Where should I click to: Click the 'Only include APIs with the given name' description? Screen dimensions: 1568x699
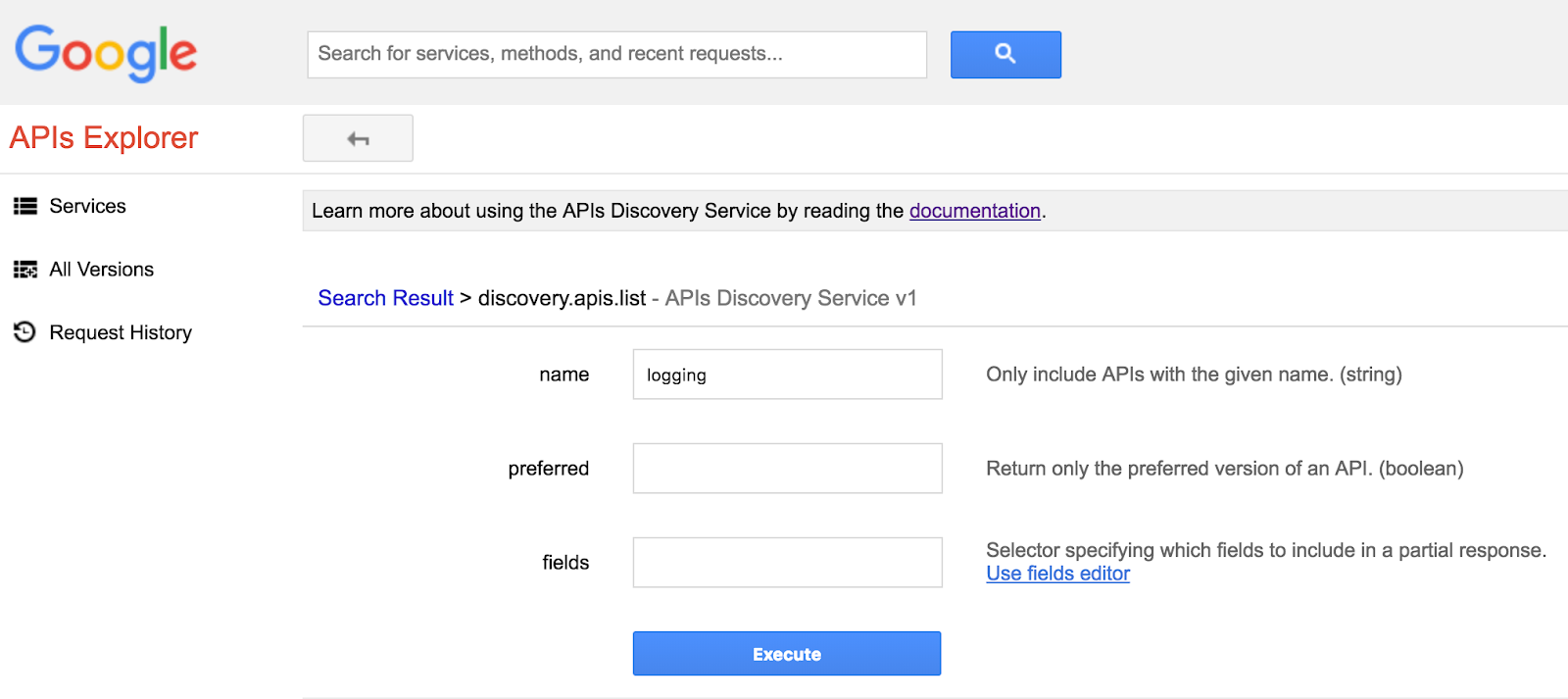click(1195, 374)
